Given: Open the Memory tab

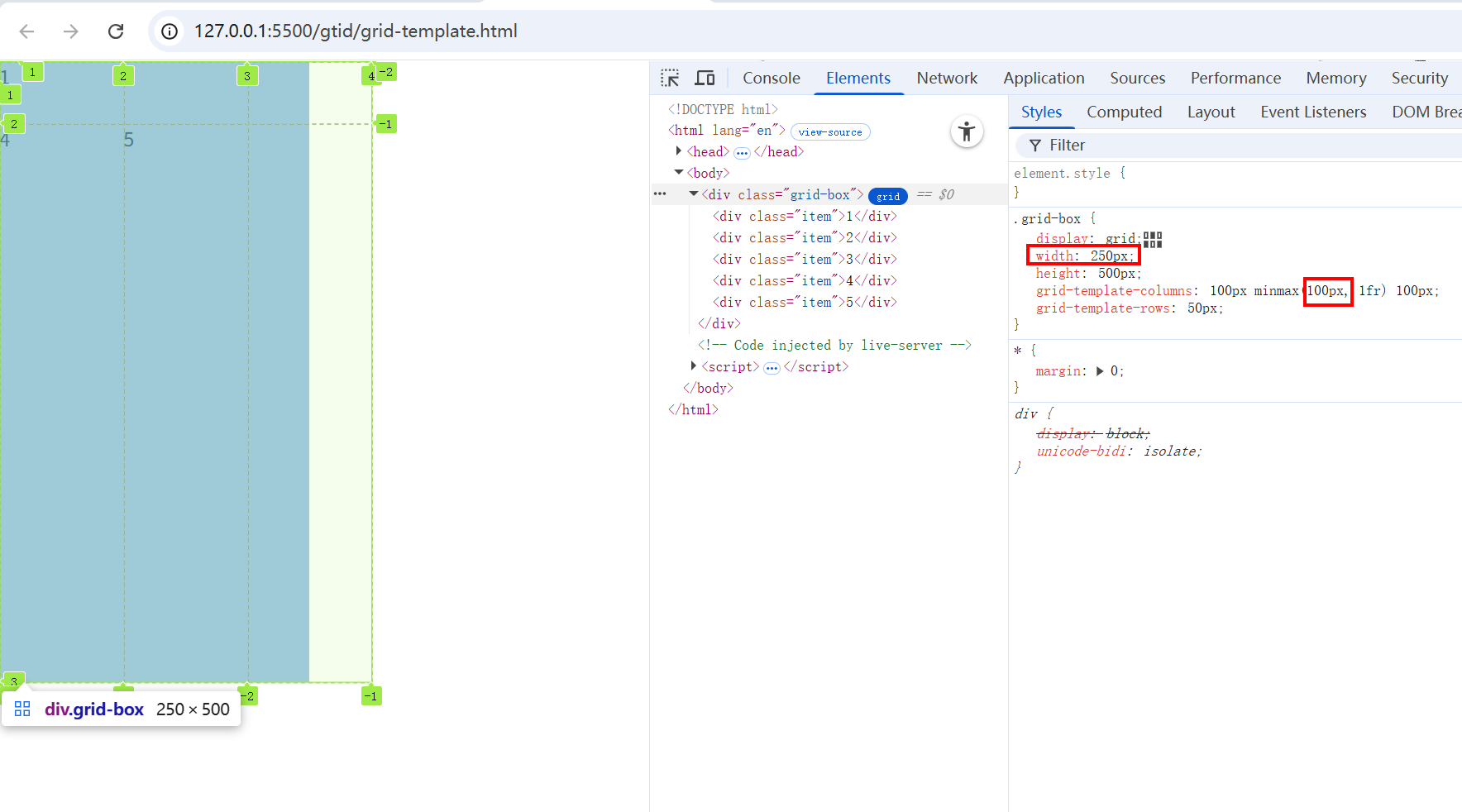Looking at the screenshot, I should pos(1336,78).
